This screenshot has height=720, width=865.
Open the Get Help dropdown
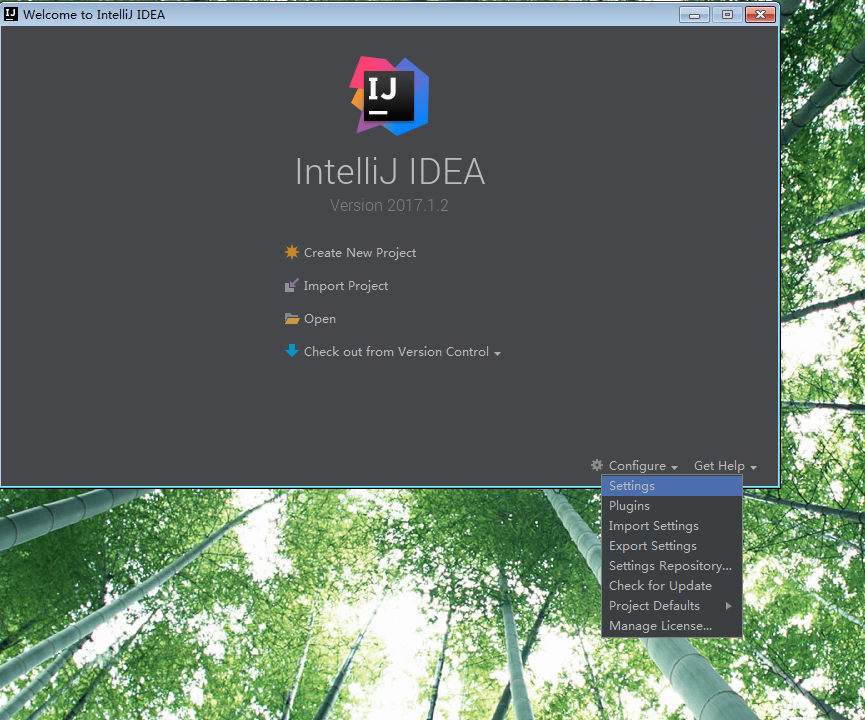click(x=725, y=466)
